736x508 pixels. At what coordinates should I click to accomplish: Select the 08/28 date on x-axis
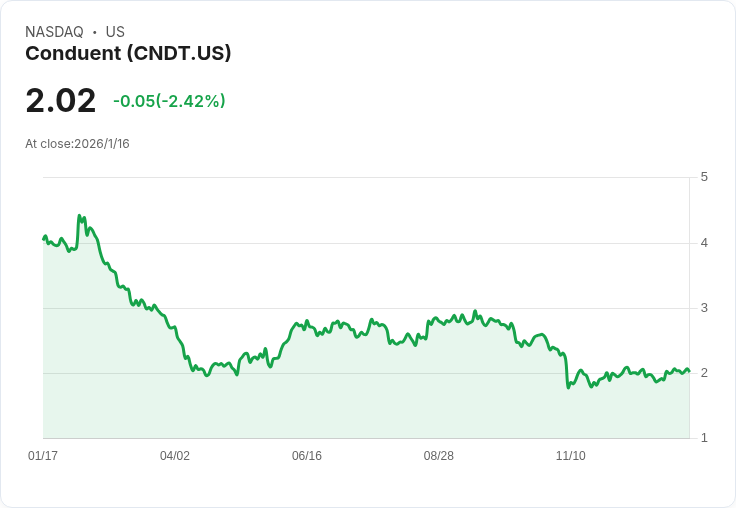pos(439,456)
